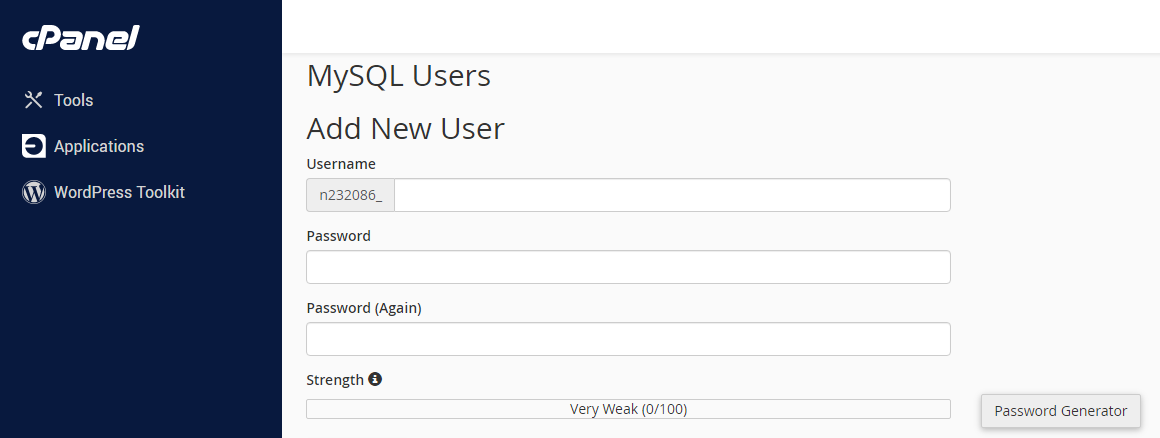Go to the Applications text link
This screenshot has height=438, width=1160.
tap(99, 146)
